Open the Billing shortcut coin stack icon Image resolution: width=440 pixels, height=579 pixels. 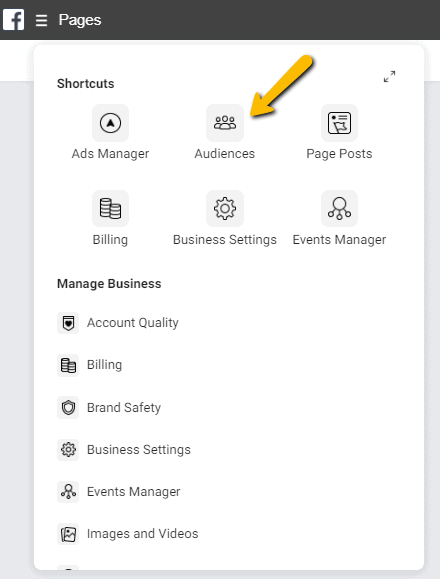click(110, 209)
